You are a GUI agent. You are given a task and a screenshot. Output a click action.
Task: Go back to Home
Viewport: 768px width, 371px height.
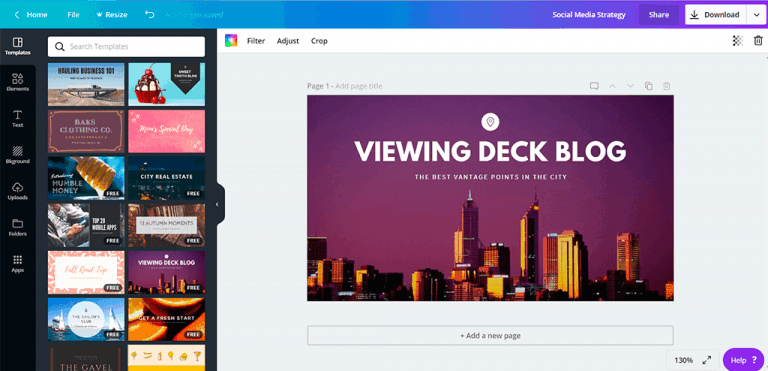(31, 15)
